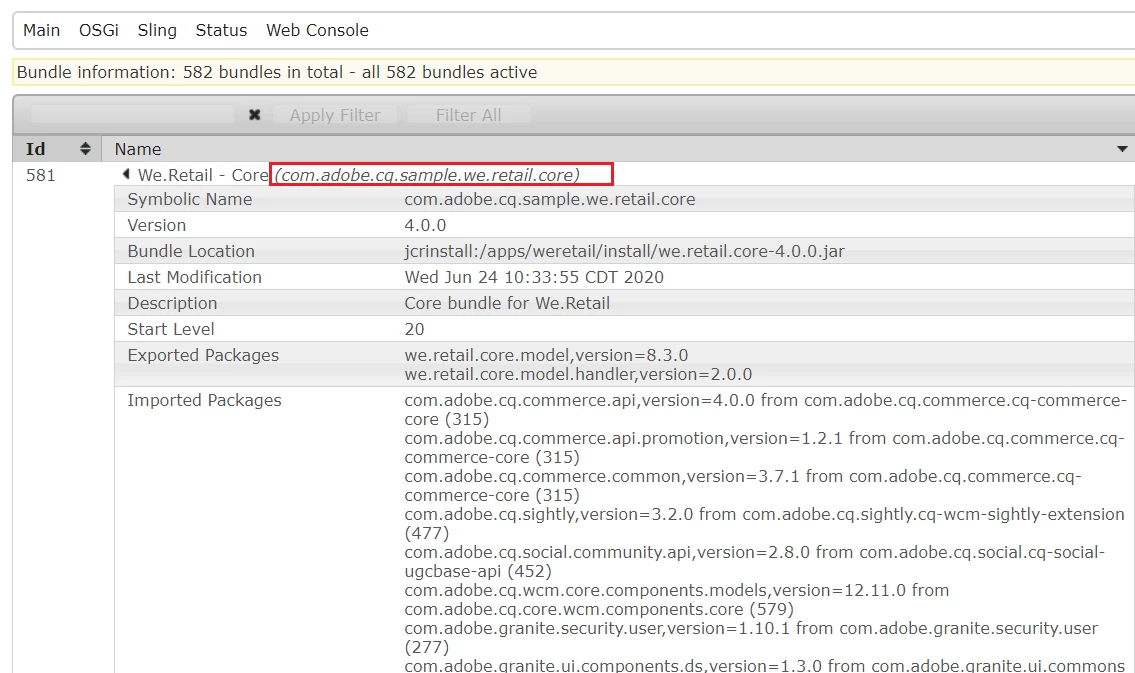1135x673 pixels.
Task: Click the Bundle Location jar path value
Action: tap(624, 251)
